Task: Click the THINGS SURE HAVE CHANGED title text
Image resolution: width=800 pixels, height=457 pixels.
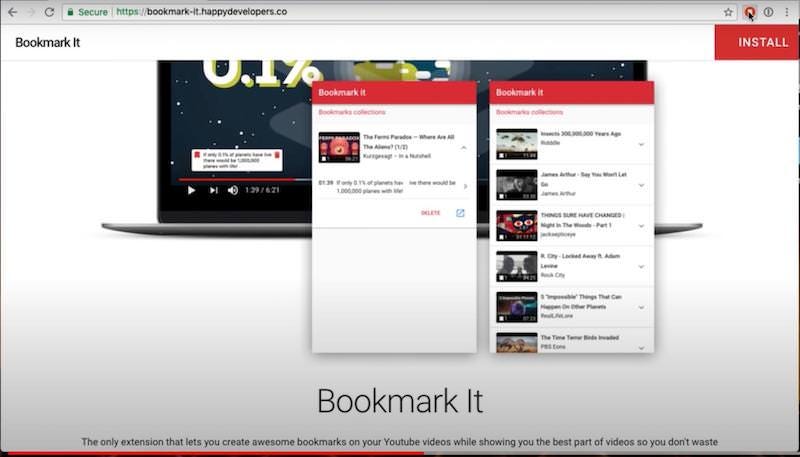Action: pyautogui.click(x=582, y=220)
